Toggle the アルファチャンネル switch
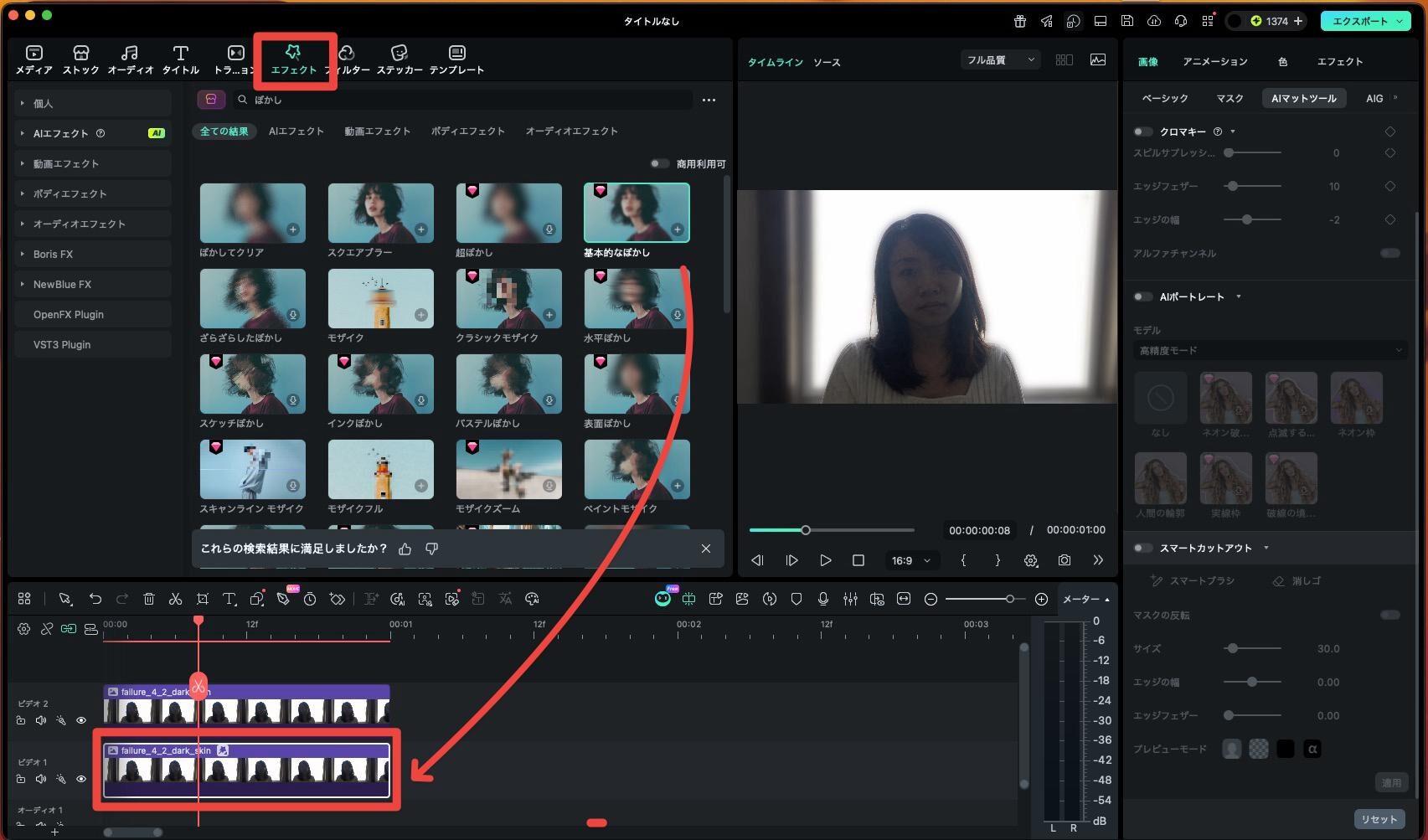 click(x=1390, y=253)
